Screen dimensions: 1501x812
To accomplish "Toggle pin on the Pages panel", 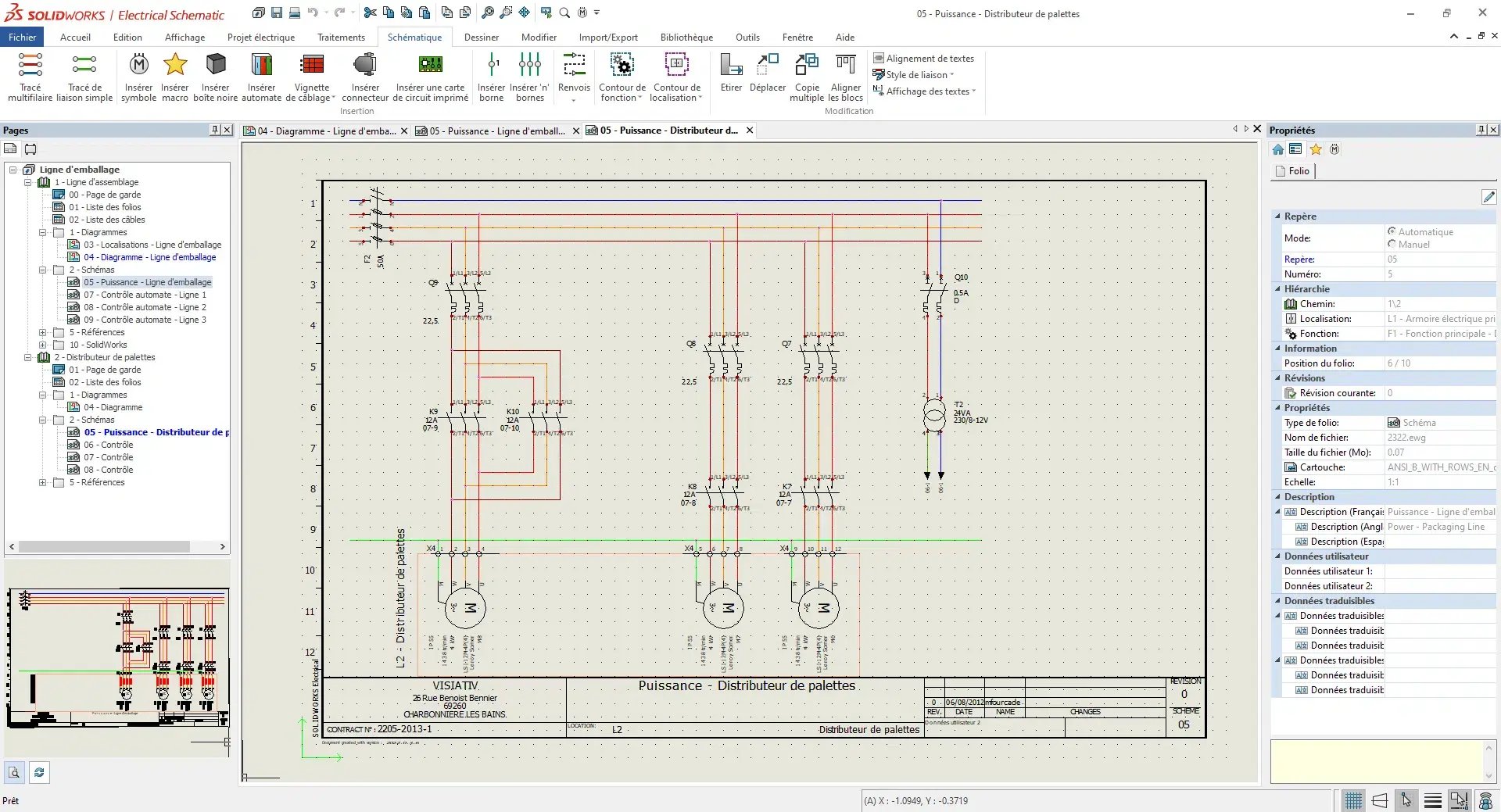I will (215, 130).
